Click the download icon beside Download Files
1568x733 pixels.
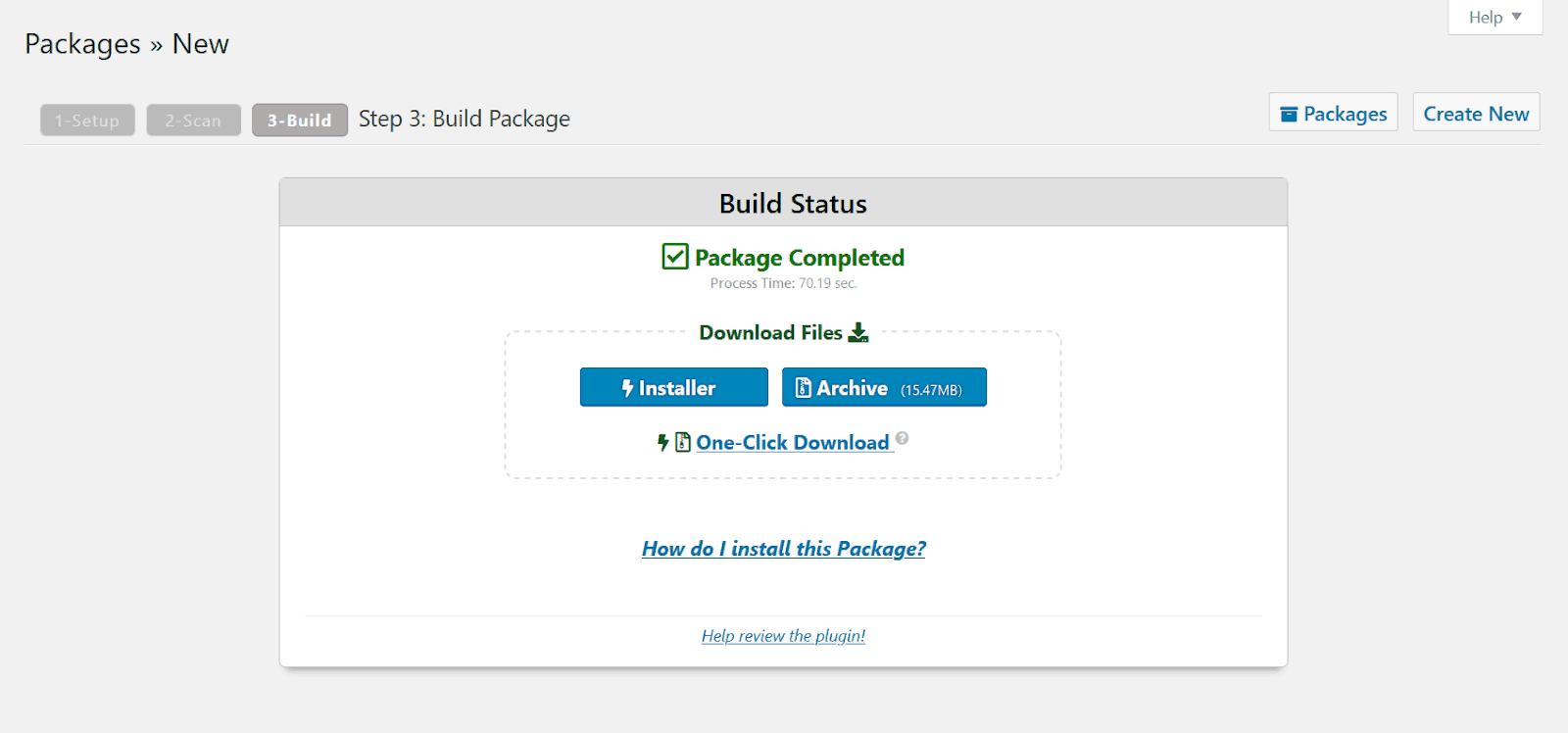click(x=857, y=332)
